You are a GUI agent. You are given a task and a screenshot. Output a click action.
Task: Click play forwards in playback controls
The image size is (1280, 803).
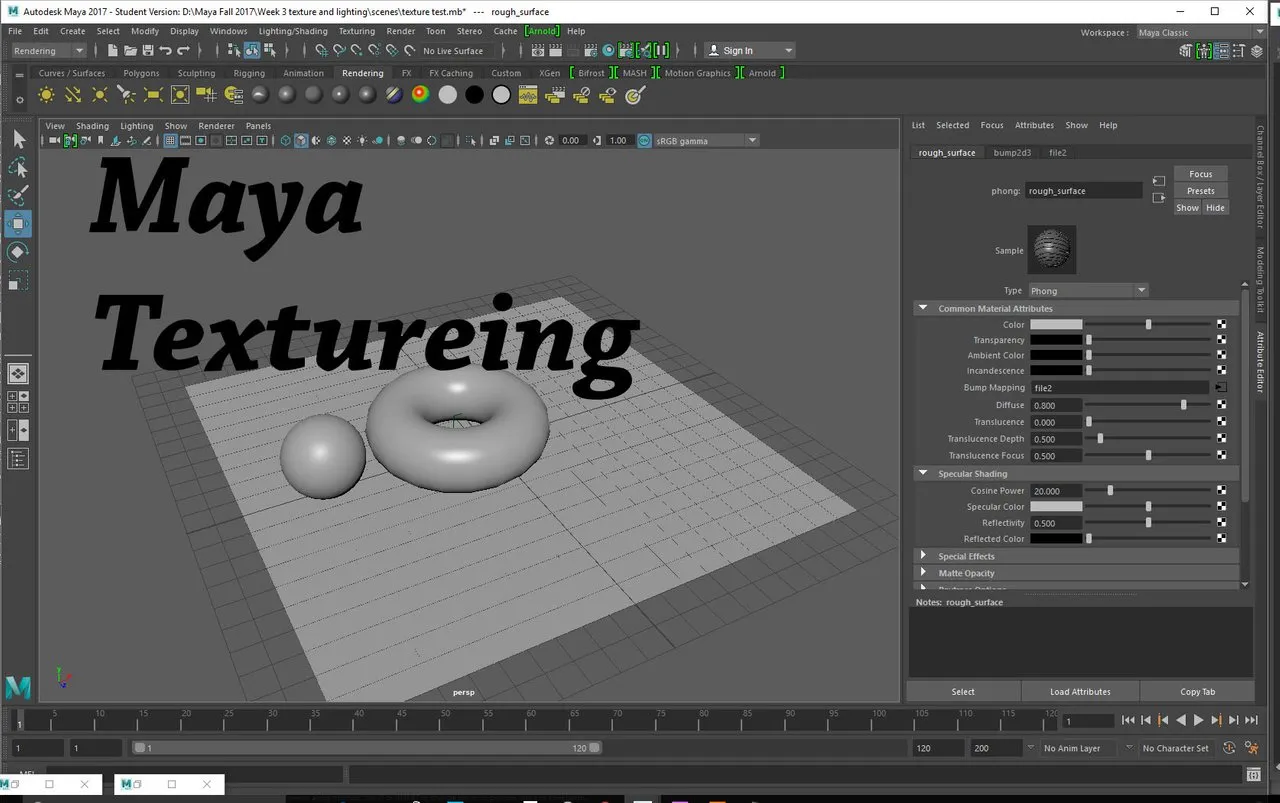[x=1199, y=720]
